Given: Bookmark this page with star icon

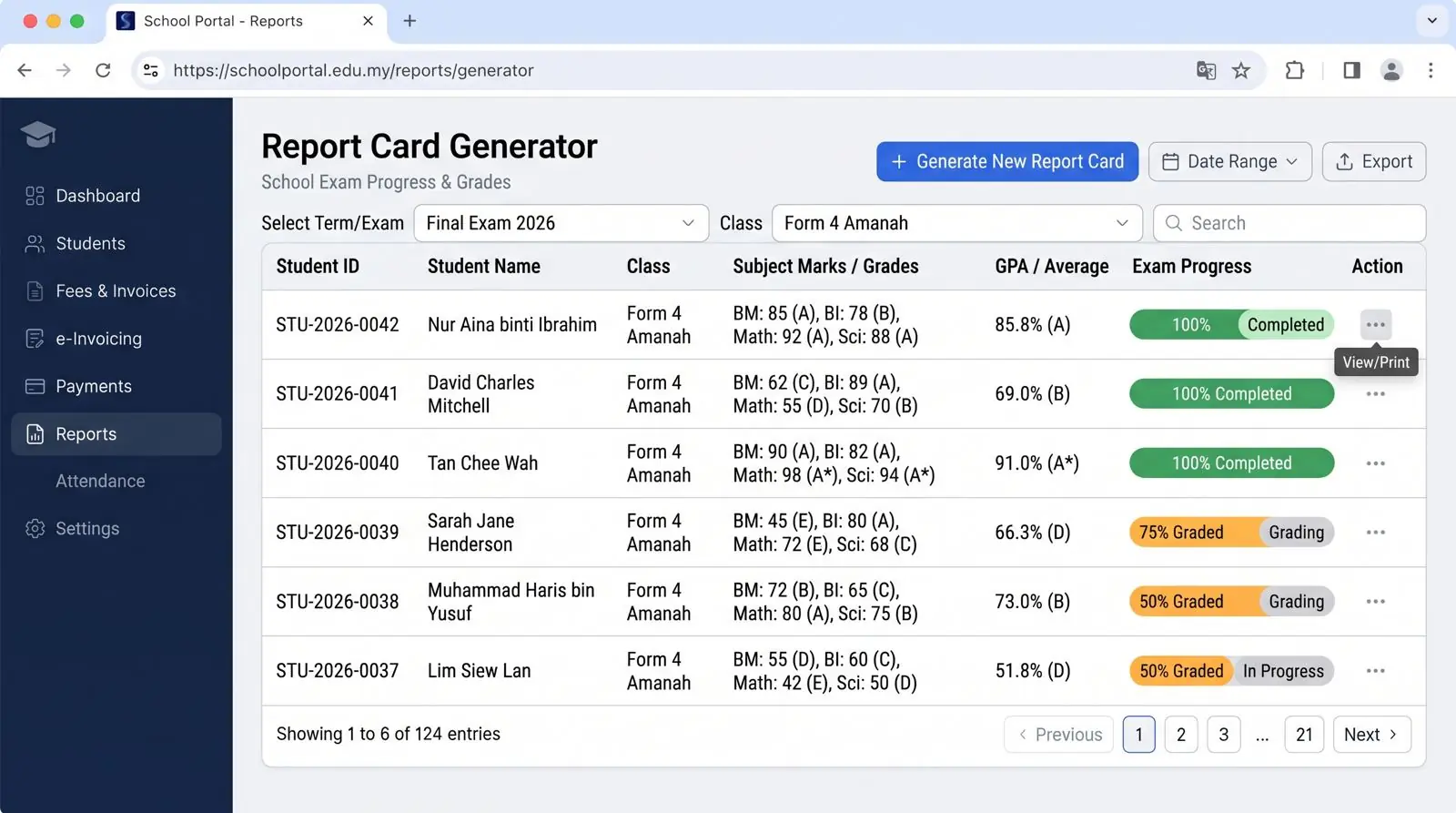Looking at the screenshot, I should pos(1241,70).
